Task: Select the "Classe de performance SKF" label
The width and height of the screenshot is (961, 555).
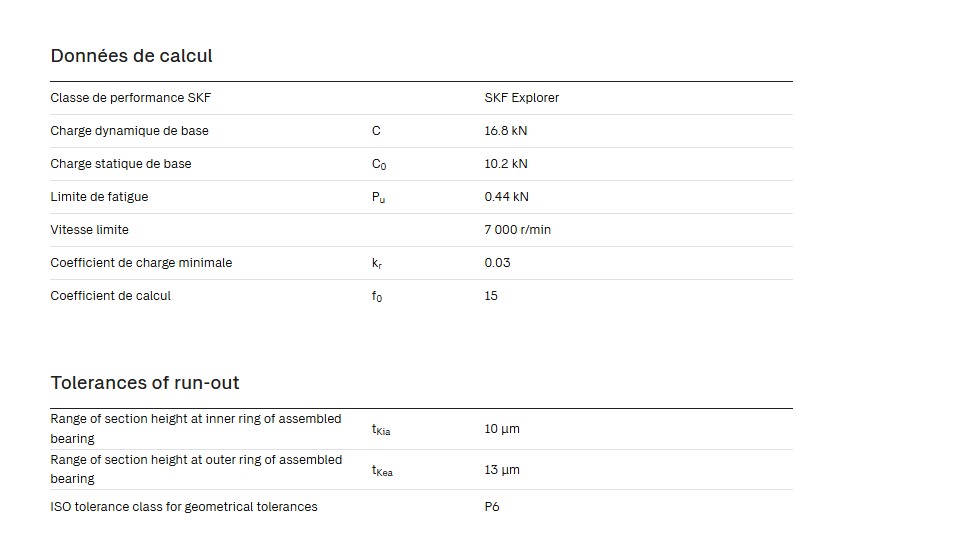Action: pyautogui.click(x=131, y=98)
